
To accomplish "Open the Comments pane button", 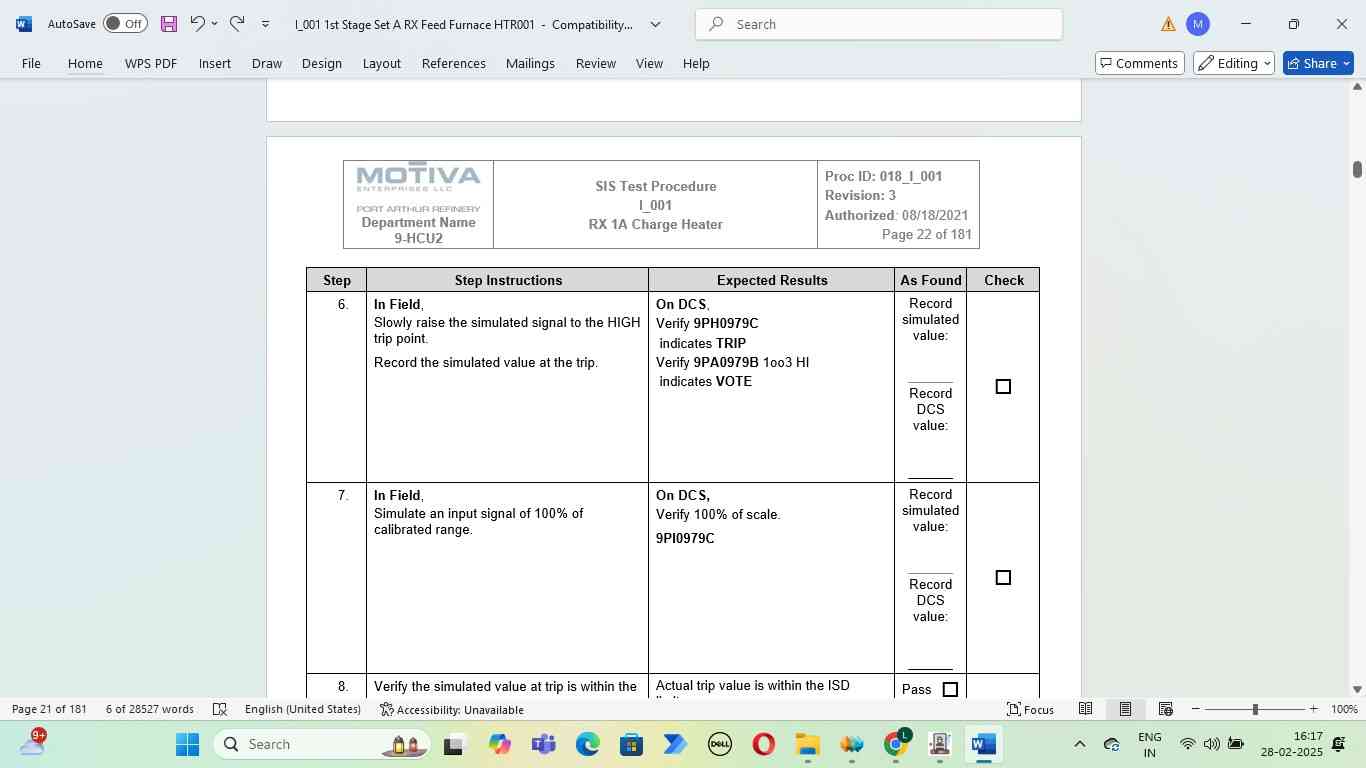I will 1140,63.
